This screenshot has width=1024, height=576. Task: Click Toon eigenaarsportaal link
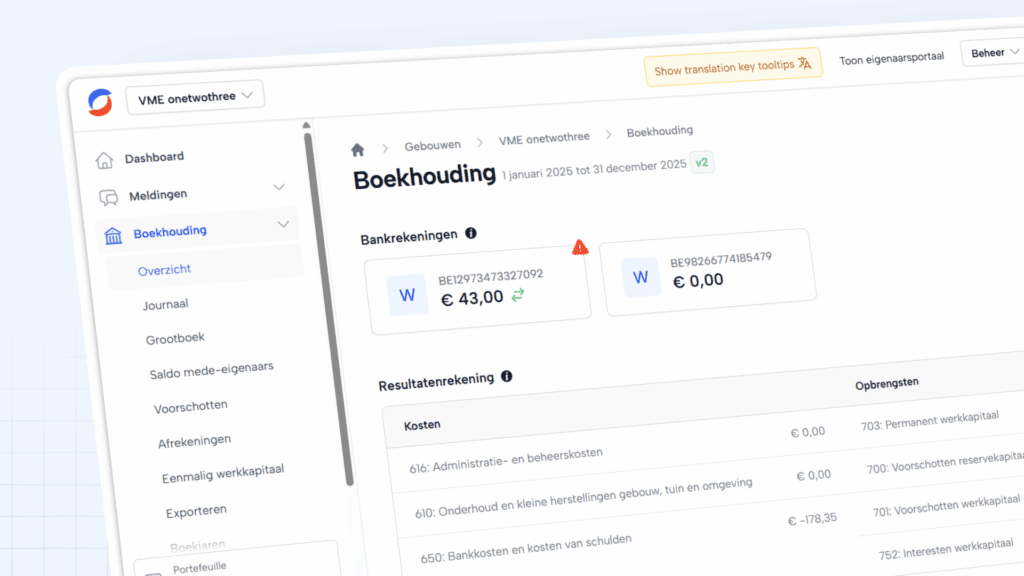[x=891, y=59]
